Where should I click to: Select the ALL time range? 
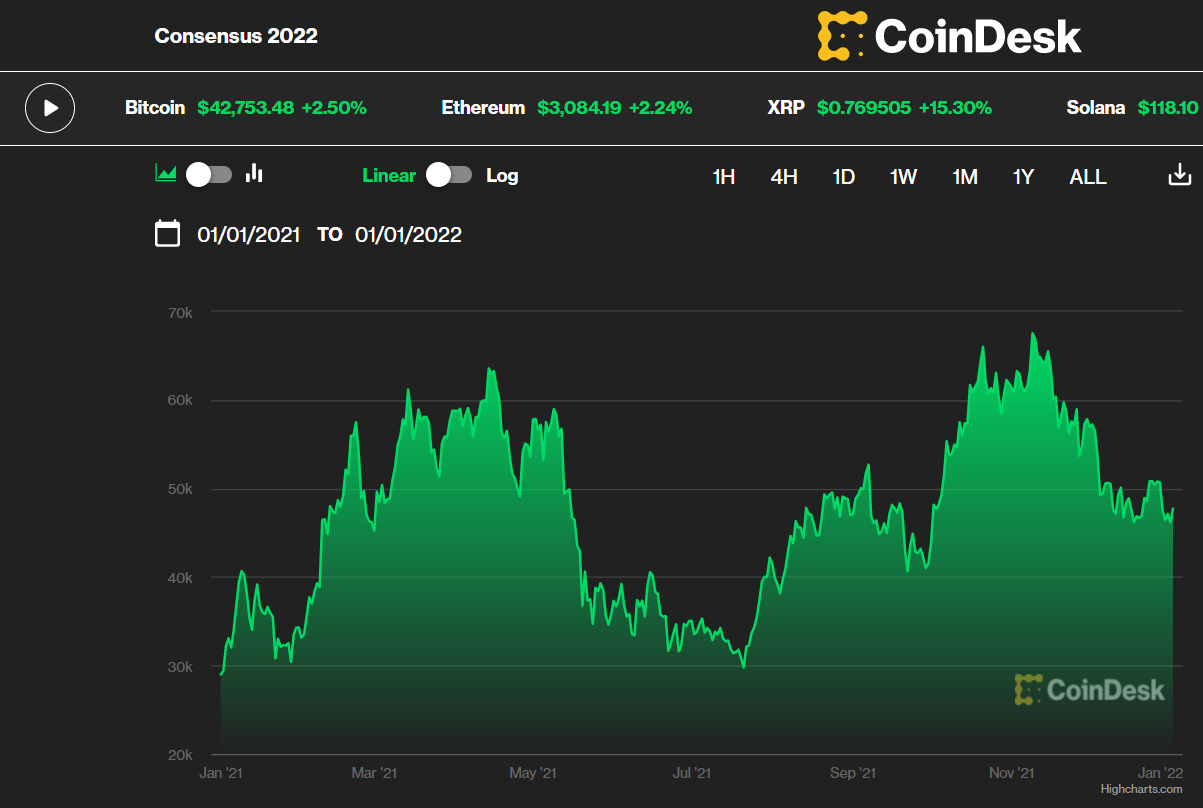(x=1088, y=177)
